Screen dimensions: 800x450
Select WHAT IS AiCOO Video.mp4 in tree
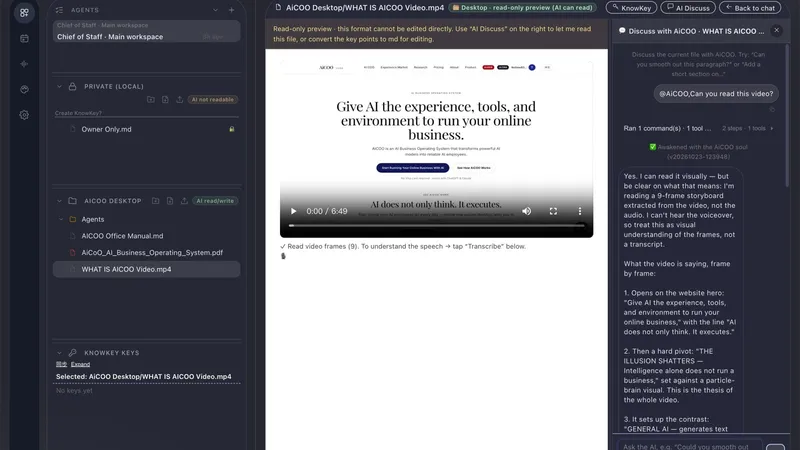point(146,269)
